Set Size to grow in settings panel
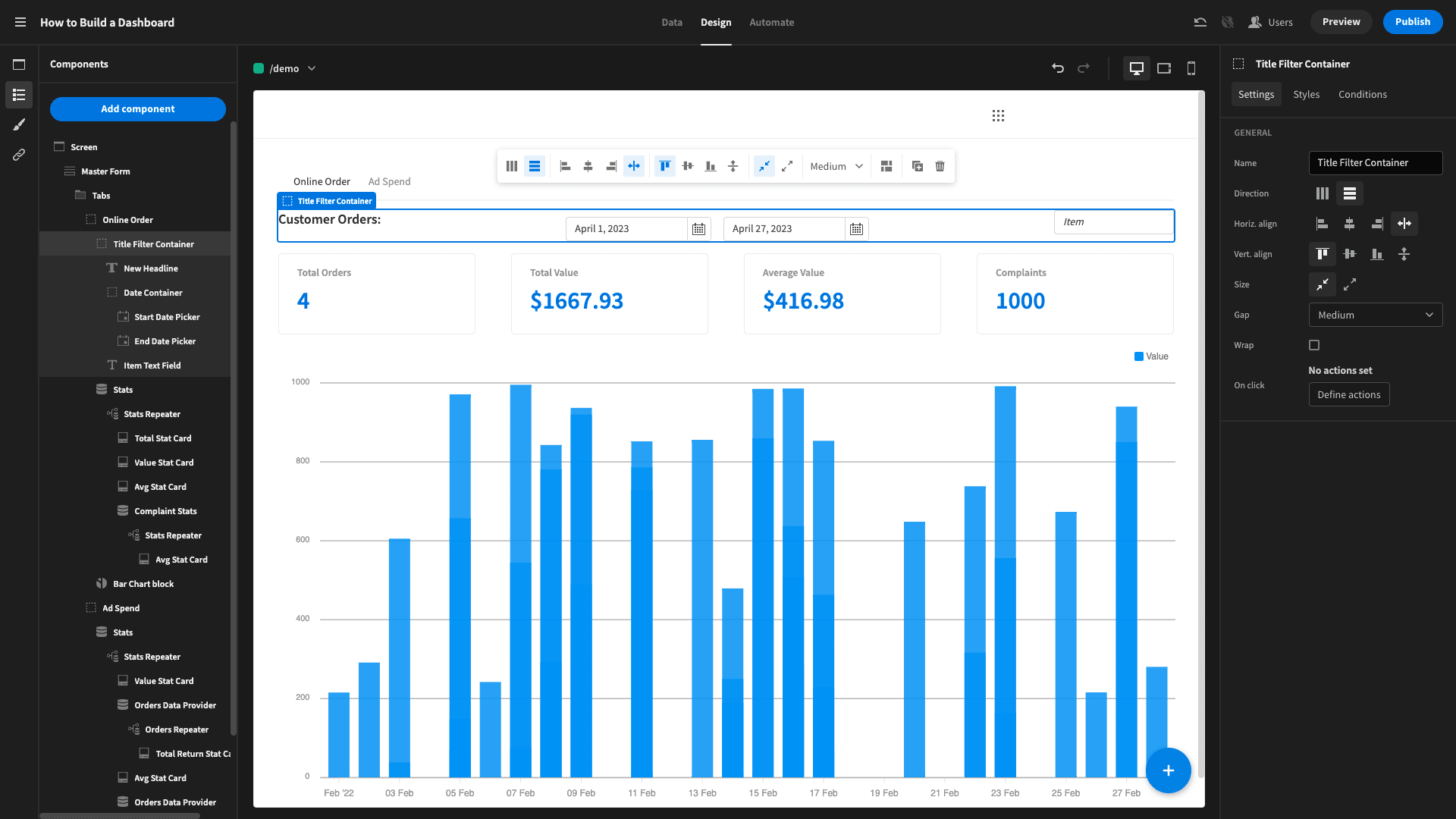The width and height of the screenshot is (1456, 819). pos(1350,284)
